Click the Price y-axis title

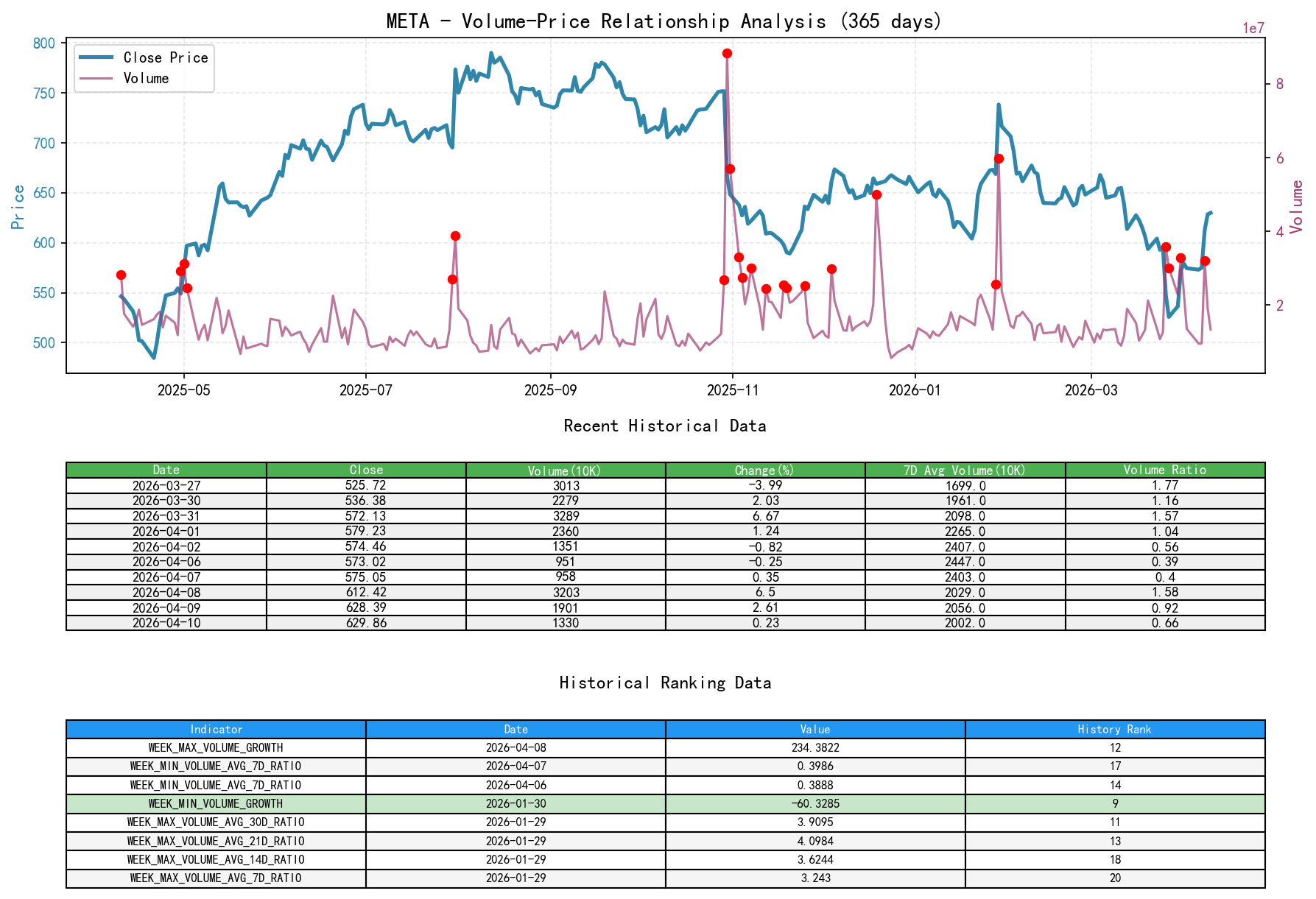pyautogui.click(x=18, y=206)
